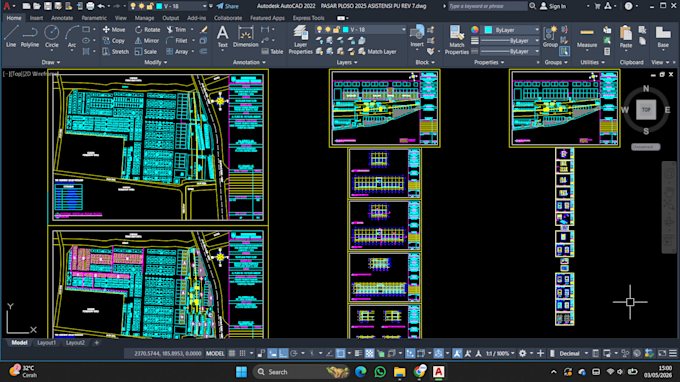Expand the Layers panel
680x382 pixels.
tap(347, 62)
